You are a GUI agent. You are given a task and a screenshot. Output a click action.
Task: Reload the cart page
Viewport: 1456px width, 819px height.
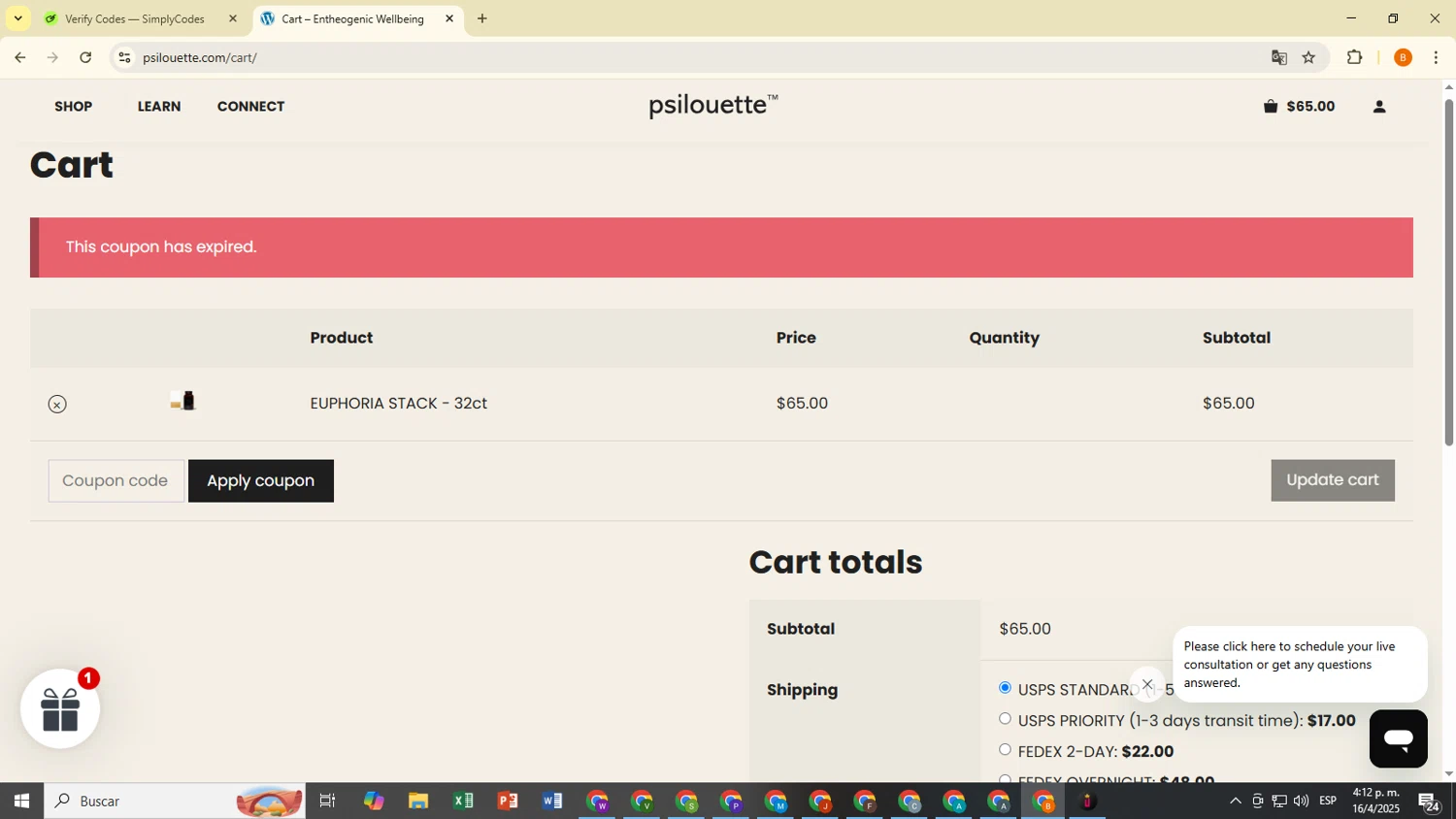[85, 57]
